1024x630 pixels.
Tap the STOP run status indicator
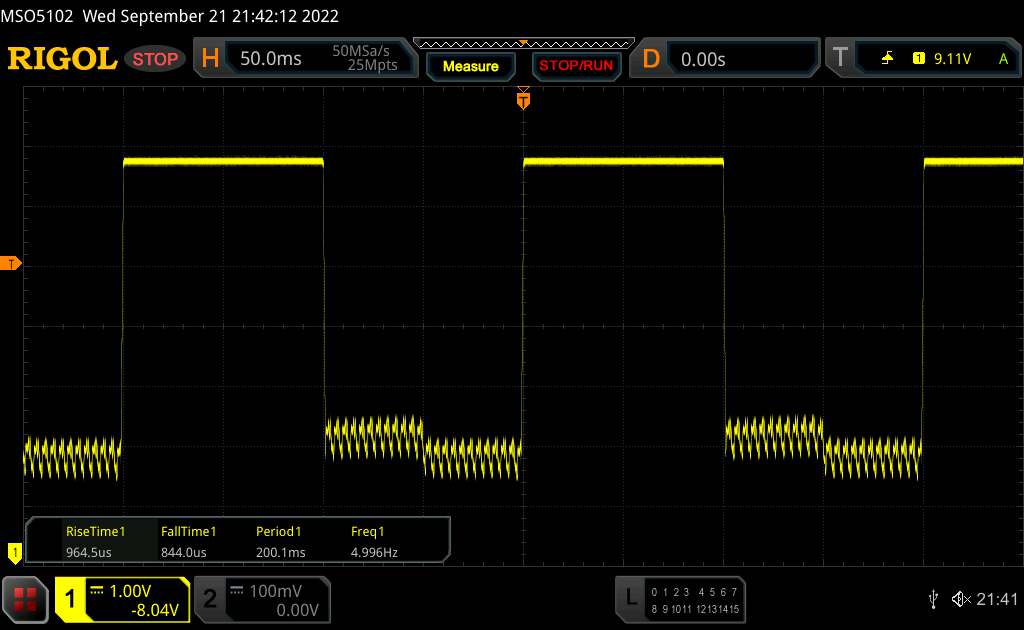coord(155,59)
